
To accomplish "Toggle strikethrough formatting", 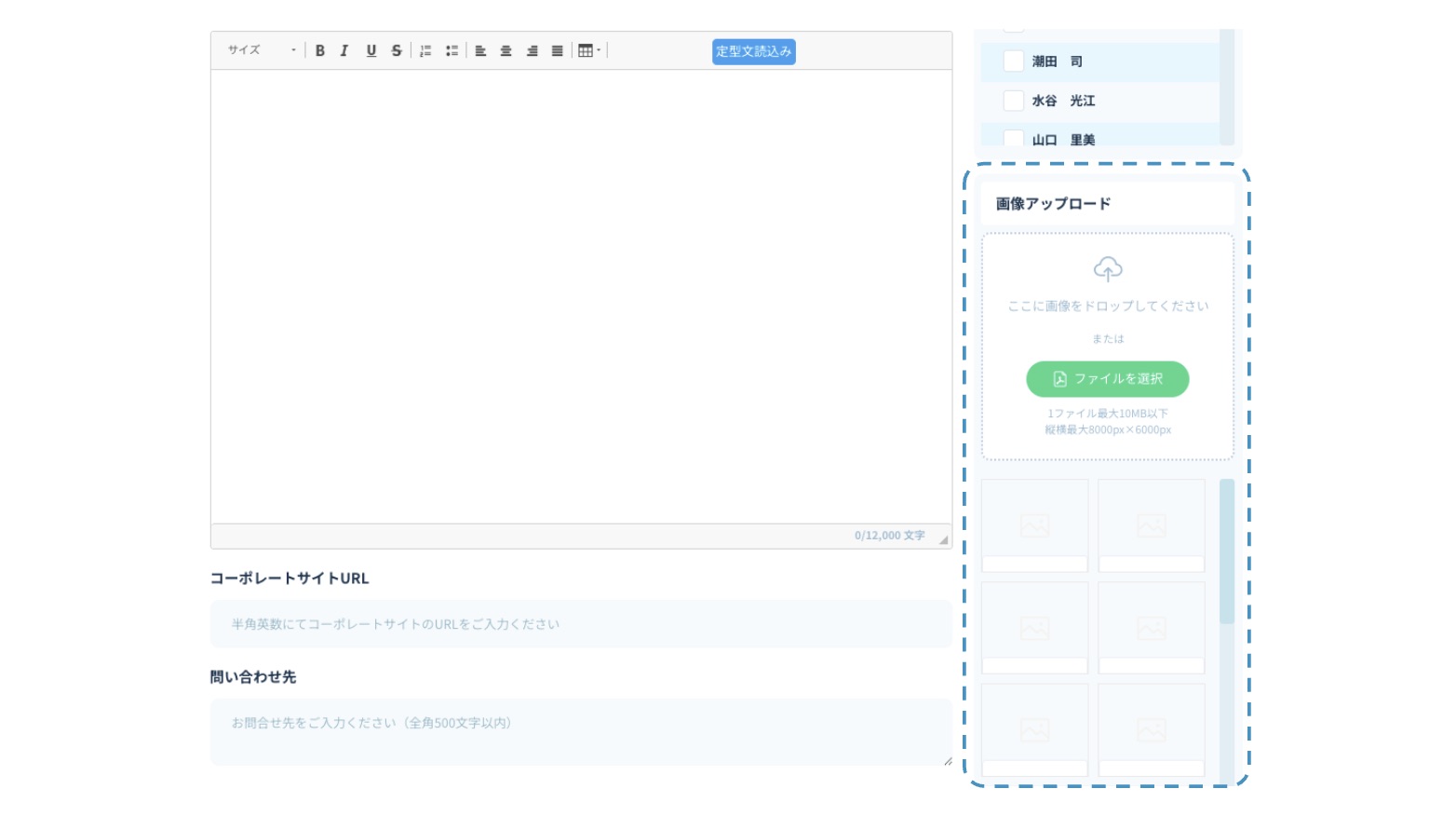I will coord(397,51).
